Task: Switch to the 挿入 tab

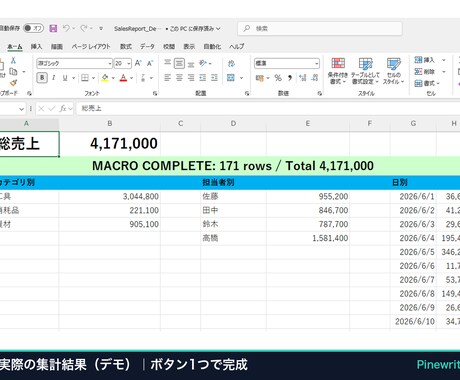Action: click(x=36, y=47)
